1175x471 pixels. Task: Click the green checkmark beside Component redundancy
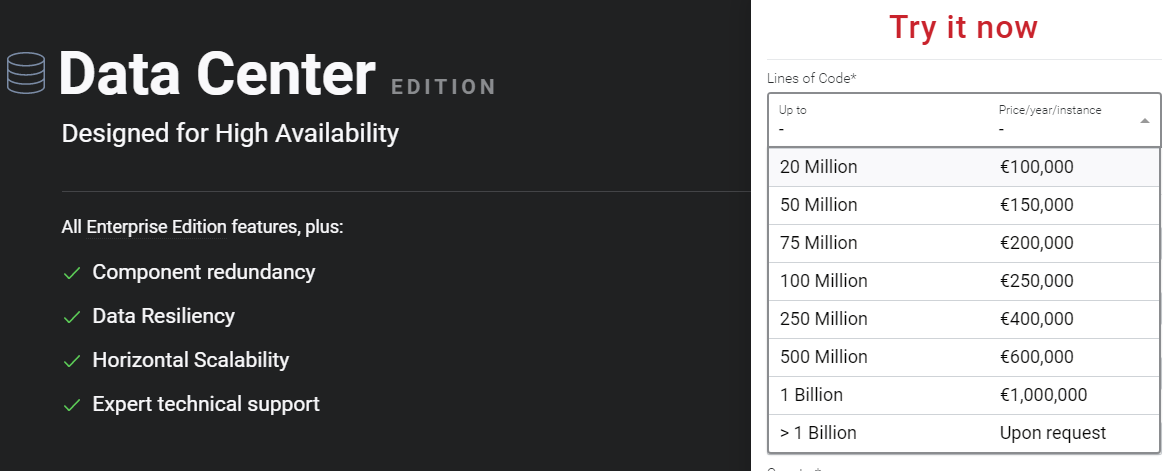coord(71,273)
